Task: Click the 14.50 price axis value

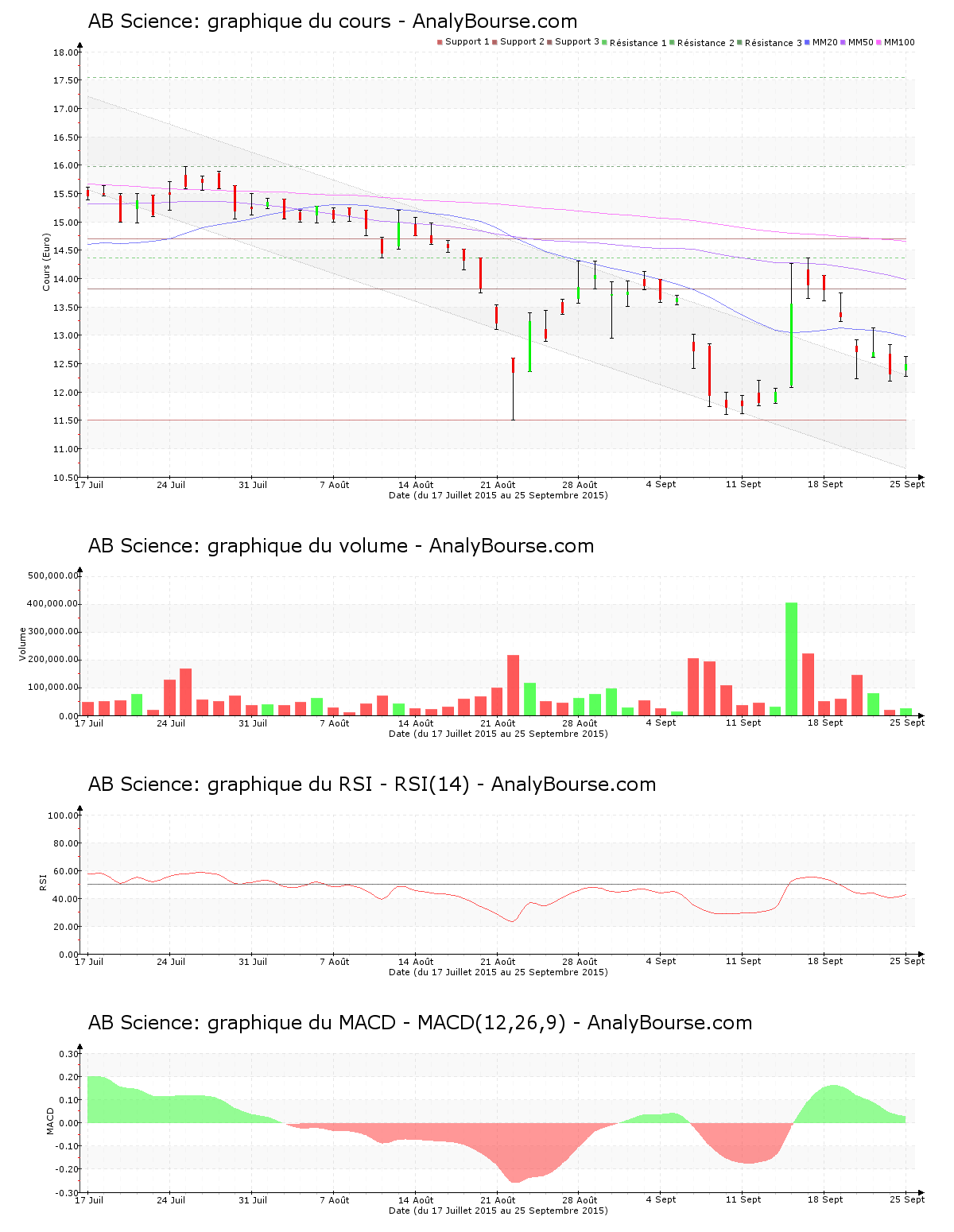Action: pos(65,250)
